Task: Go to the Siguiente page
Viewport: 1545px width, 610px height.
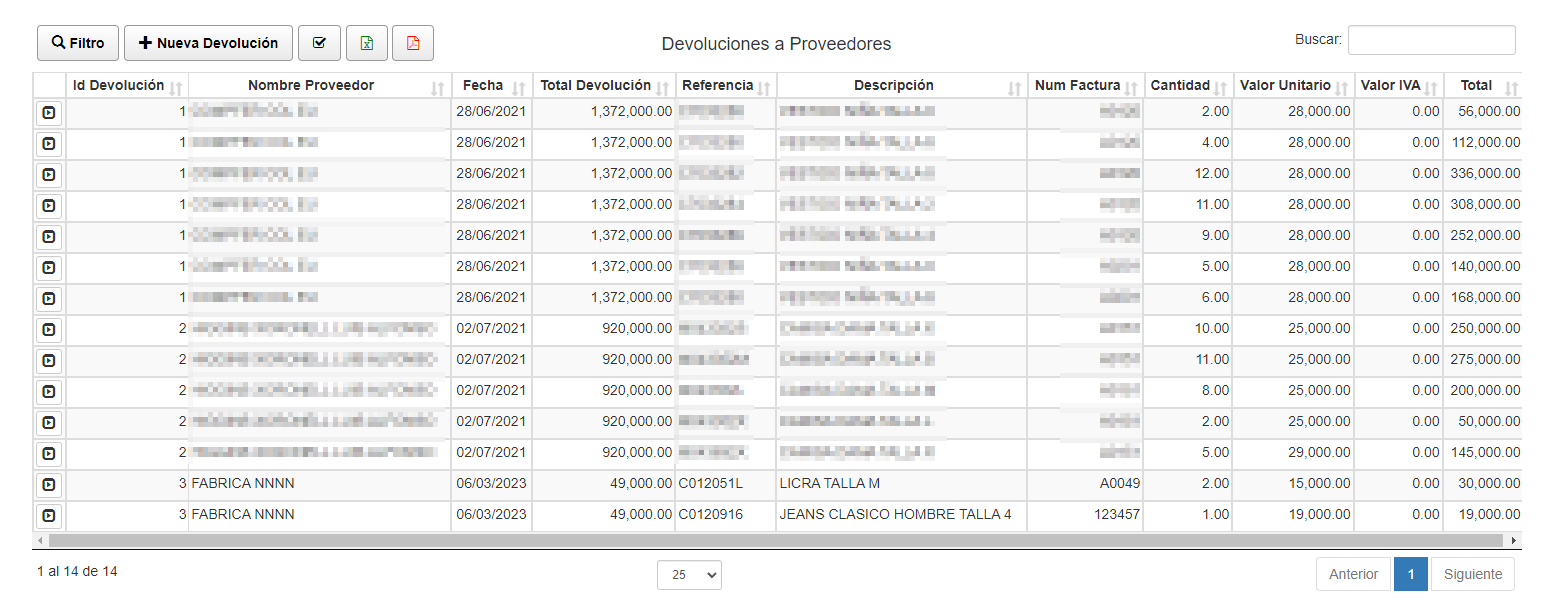Action: (1472, 574)
